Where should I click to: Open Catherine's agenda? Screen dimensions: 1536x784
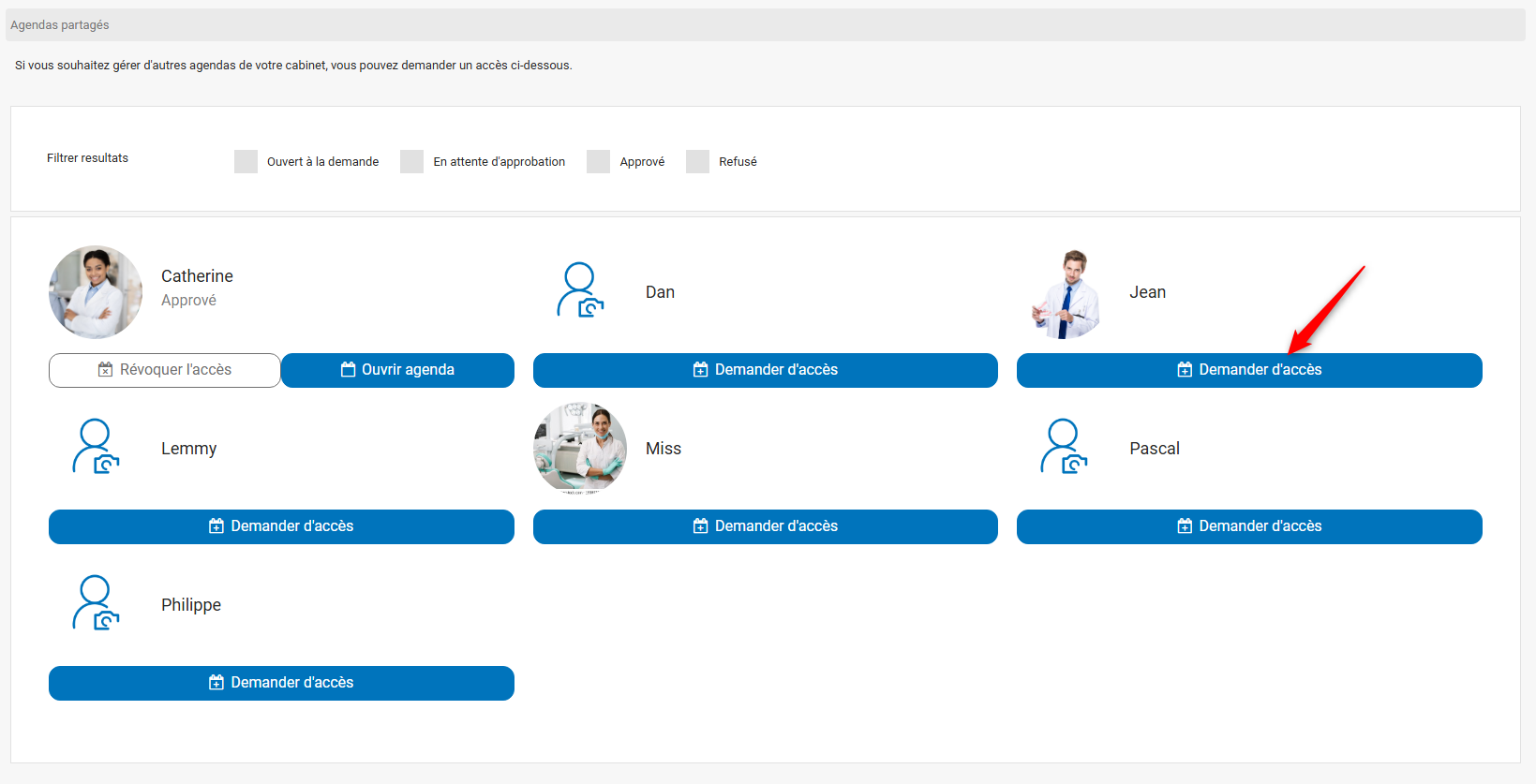pyautogui.click(x=397, y=370)
